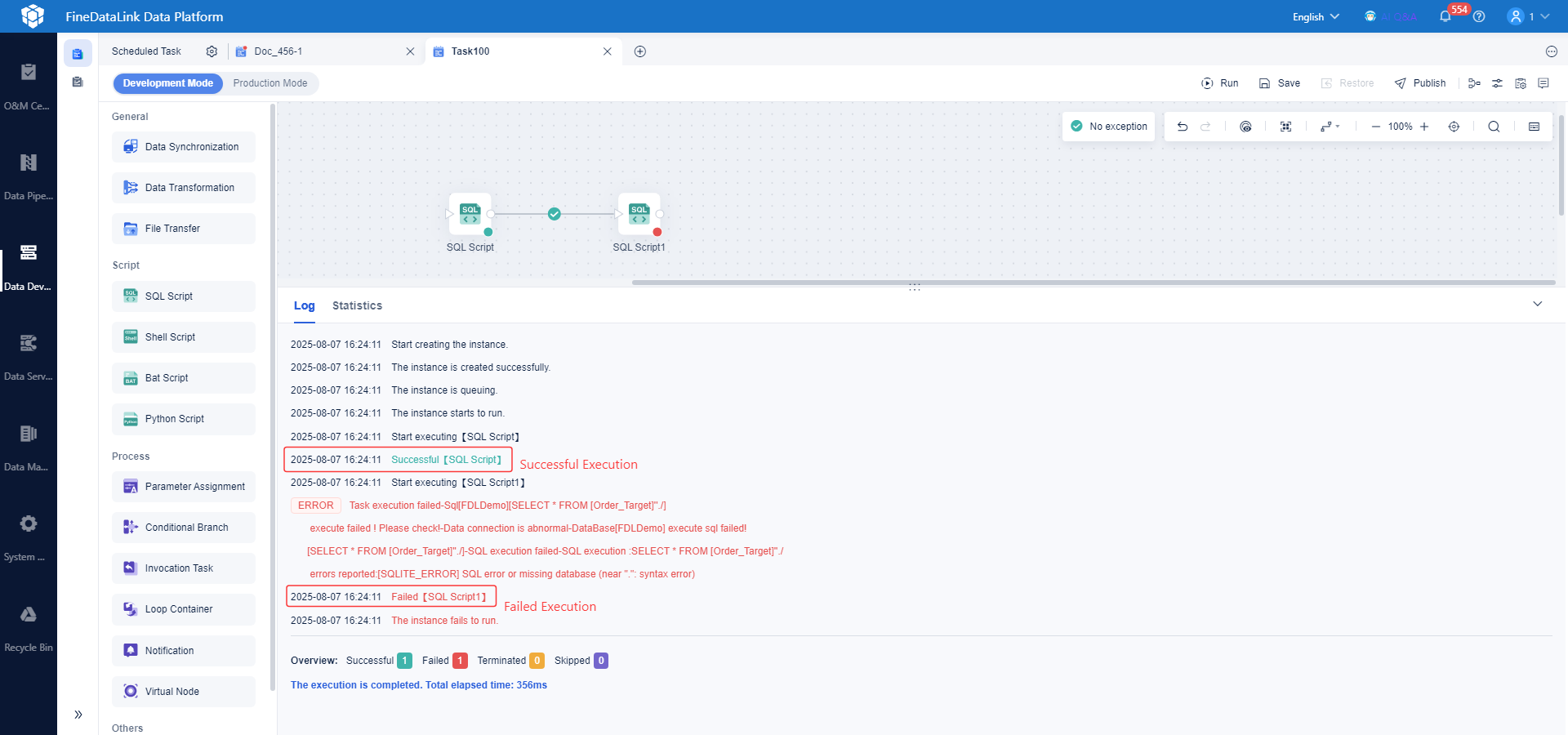The width and height of the screenshot is (1568, 735).
Task: Open the O&M Center sidebar module
Action: [x=29, y=86]
